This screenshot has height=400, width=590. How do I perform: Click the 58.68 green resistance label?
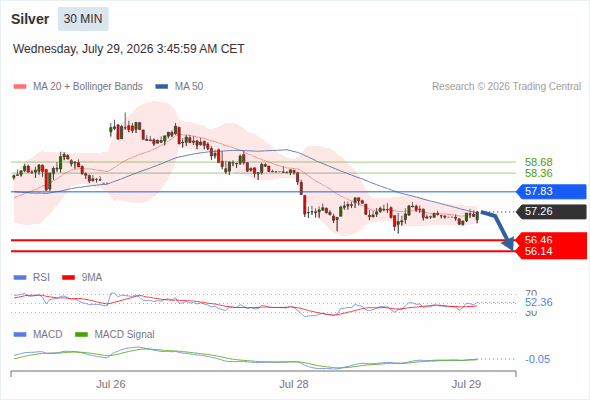tap(538, 162)
